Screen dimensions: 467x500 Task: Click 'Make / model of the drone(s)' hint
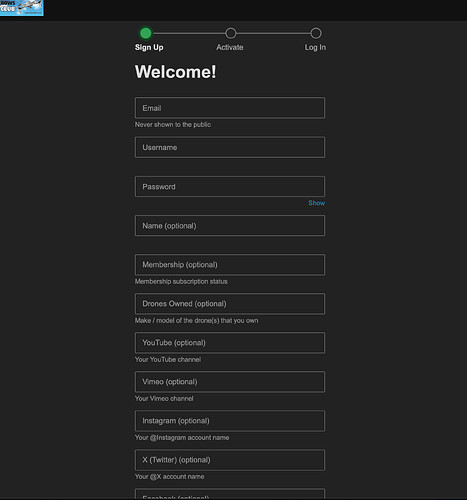[196, 321]
